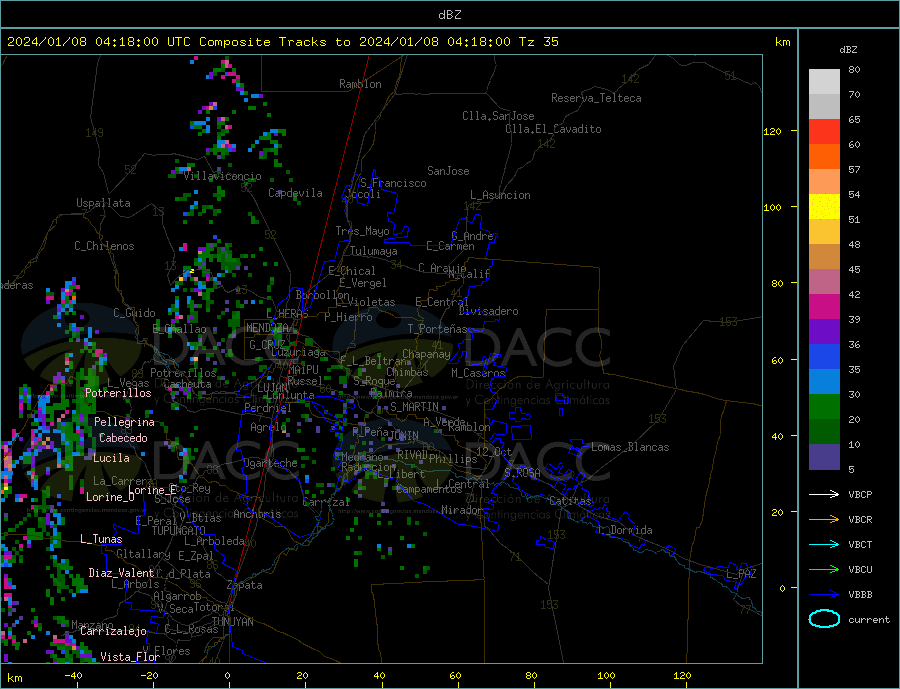This screenshot has width=900, height=689.
Task: Click the SanJose place label
Action: point(448,171)
